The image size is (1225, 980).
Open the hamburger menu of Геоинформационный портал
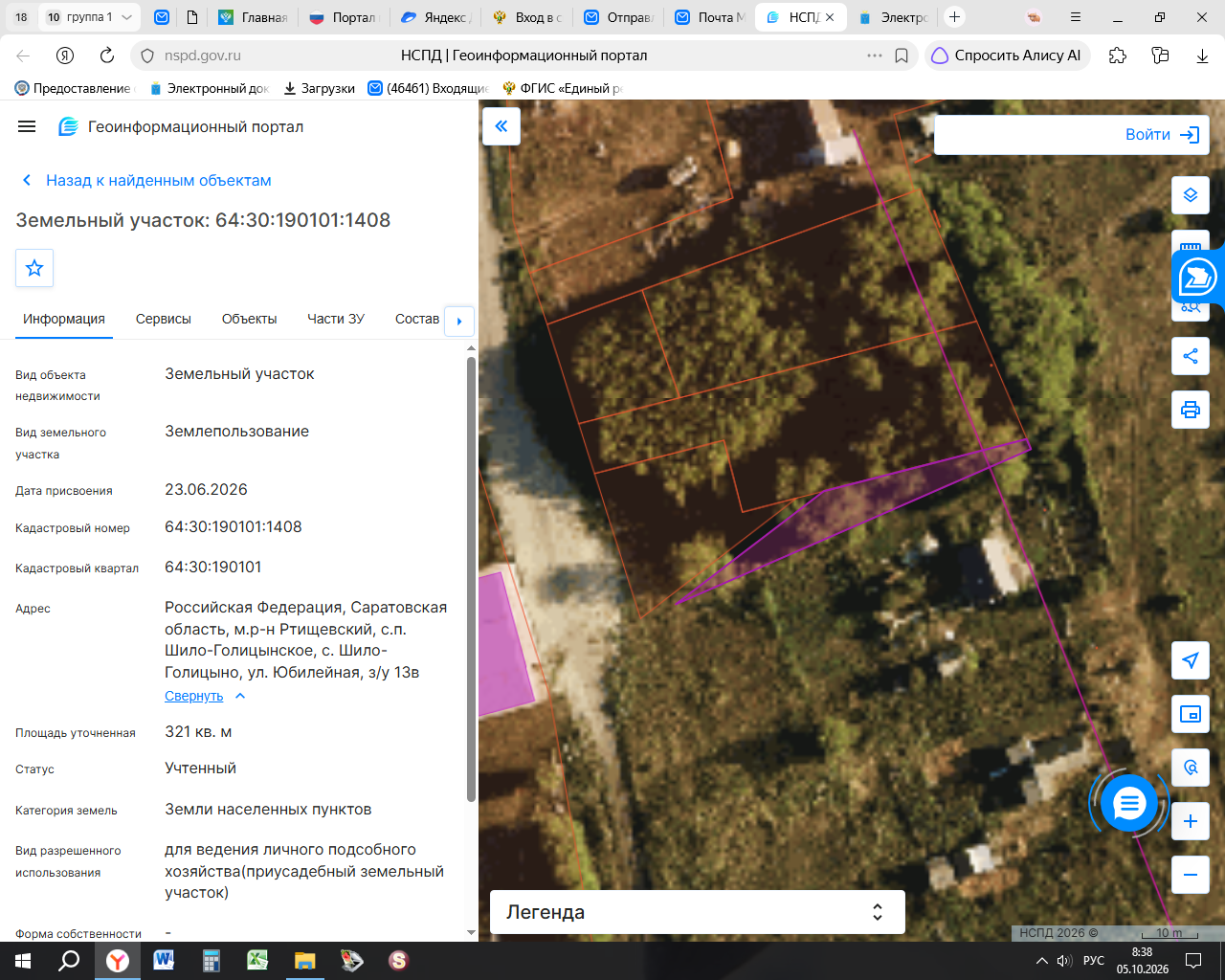(27, 126)
